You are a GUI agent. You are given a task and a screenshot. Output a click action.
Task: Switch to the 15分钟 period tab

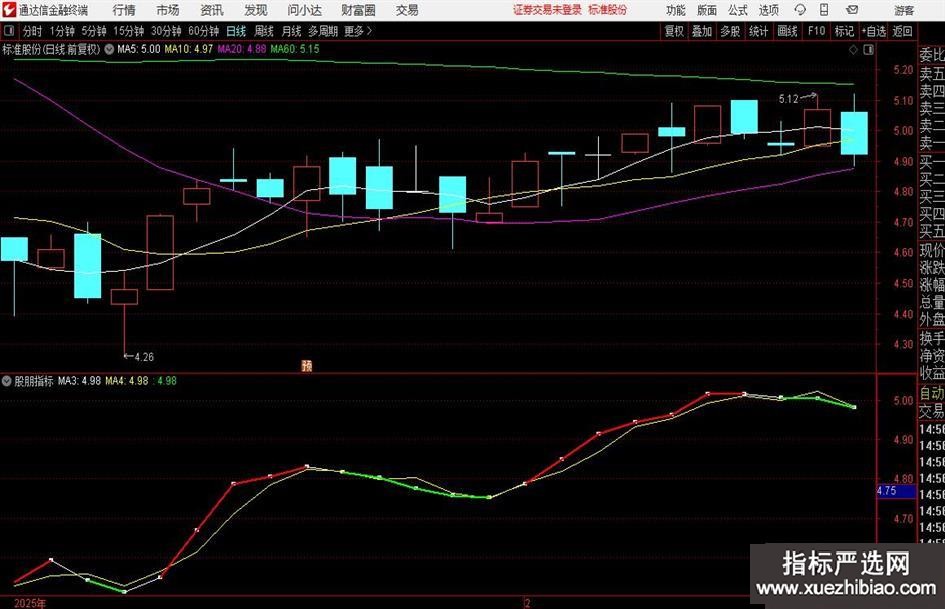point(129,31)
